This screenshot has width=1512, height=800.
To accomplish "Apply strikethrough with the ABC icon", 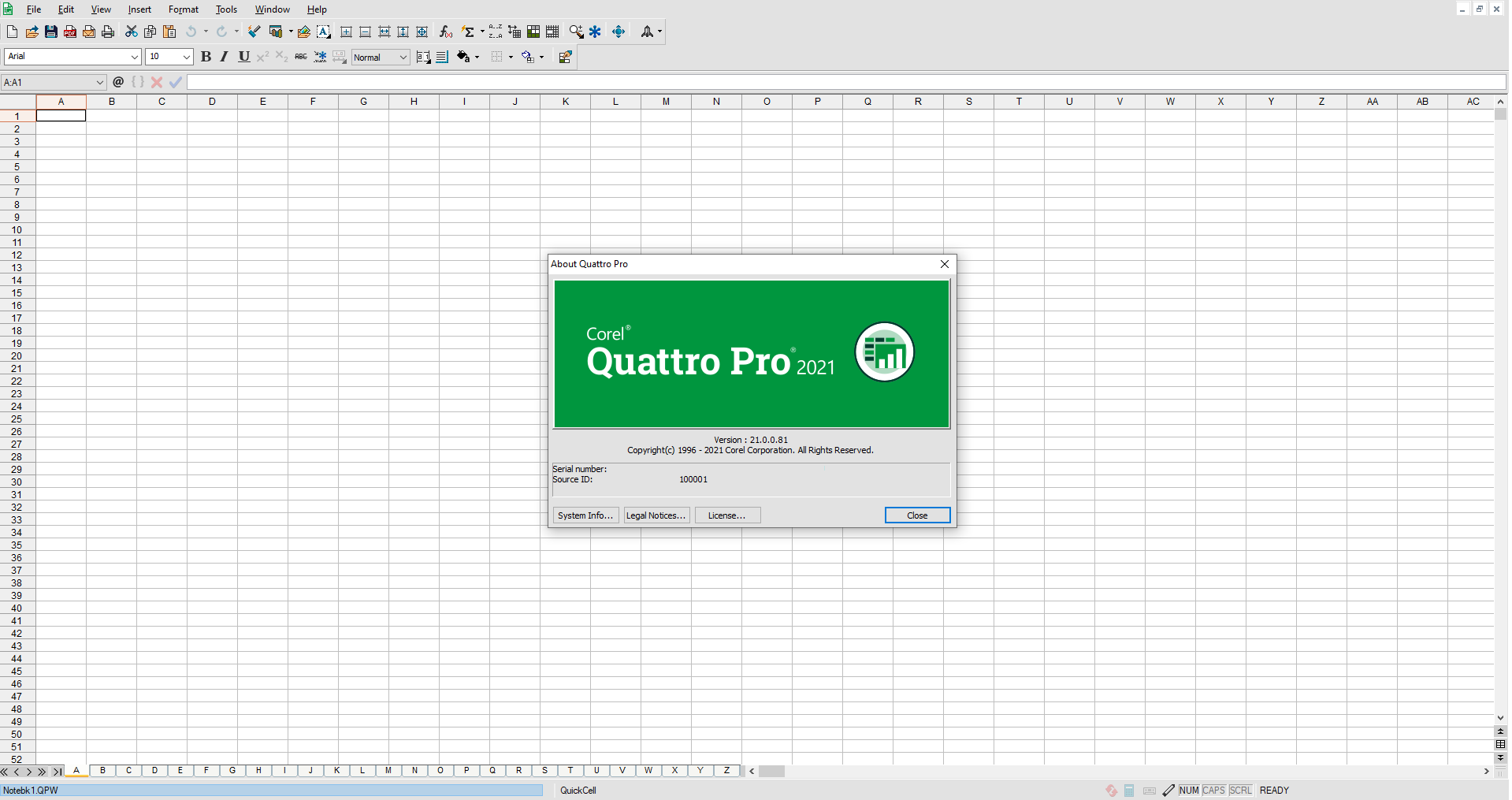I will pos(301,57).
